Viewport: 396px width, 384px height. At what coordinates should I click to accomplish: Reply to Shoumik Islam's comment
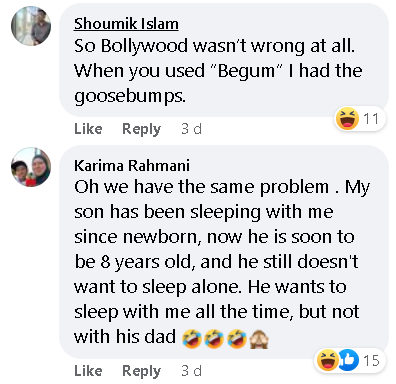coord(141,129)
